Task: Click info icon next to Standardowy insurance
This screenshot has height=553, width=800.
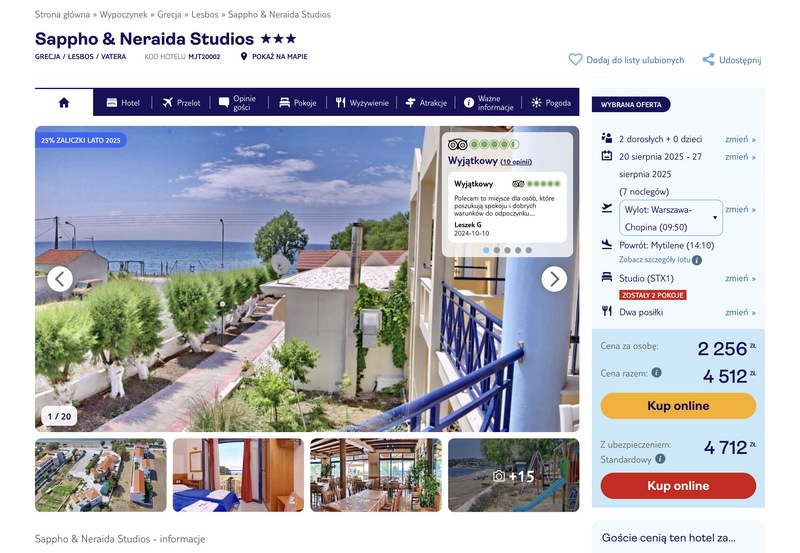Action: coord(660,459)
